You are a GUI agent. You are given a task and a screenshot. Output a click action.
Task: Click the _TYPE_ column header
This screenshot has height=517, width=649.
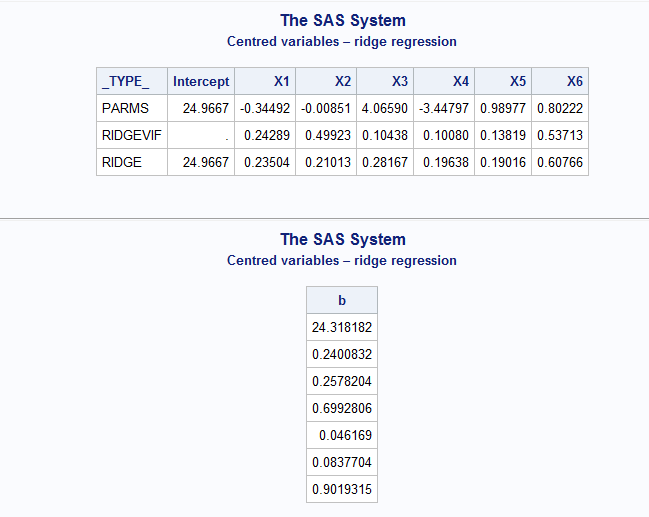point(125,81)
